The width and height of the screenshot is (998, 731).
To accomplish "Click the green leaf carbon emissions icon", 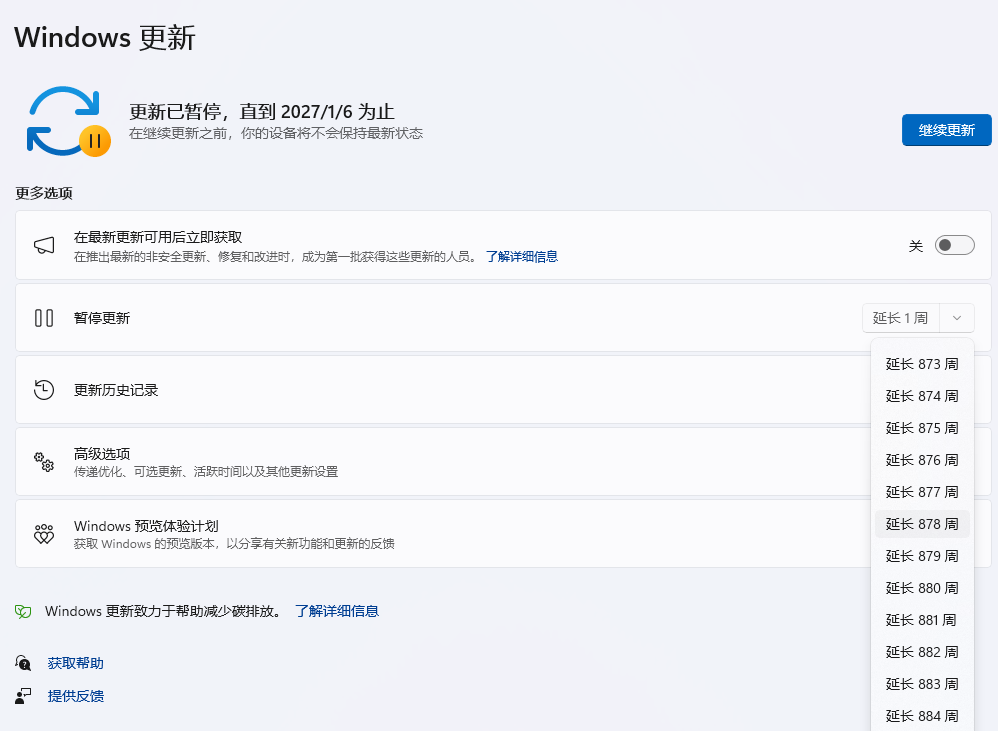I will (23, 611).
